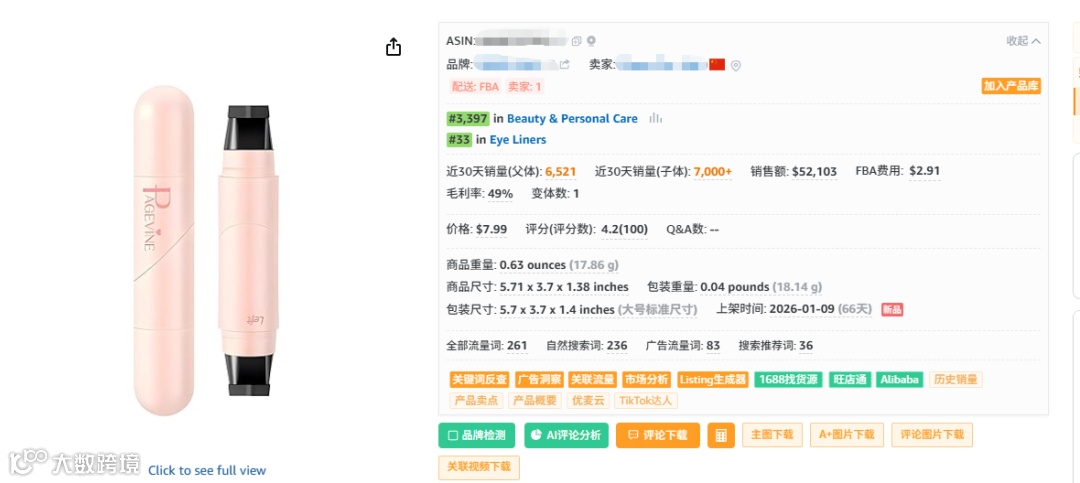1080x483 pixels.
Task: Run 品牌检测 brand check
Action: click(x=477, y=435)
